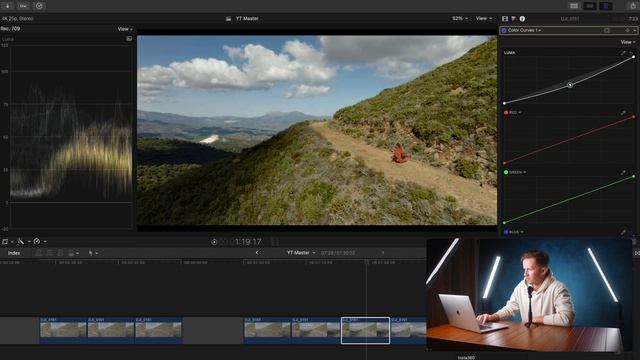Open the YT Master timeline dropdown
640x360 pixels.
[301, 253]
